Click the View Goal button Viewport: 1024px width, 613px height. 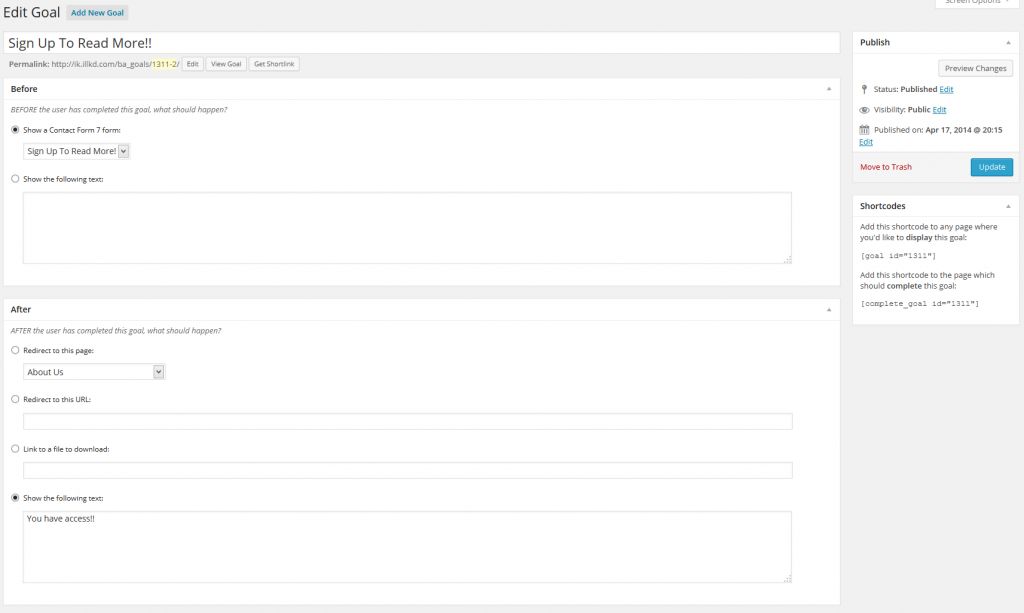click(226, 64)
